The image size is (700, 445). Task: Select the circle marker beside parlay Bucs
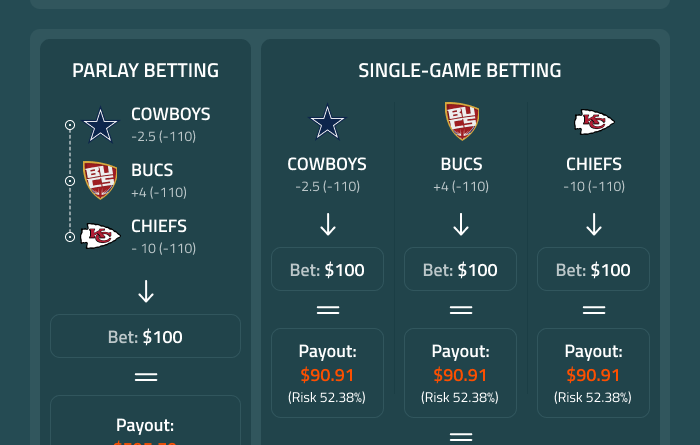pos(70,181)
